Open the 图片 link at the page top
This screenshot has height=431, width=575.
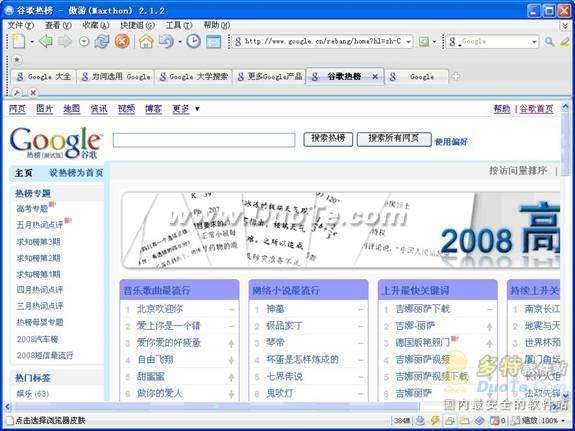44,109
